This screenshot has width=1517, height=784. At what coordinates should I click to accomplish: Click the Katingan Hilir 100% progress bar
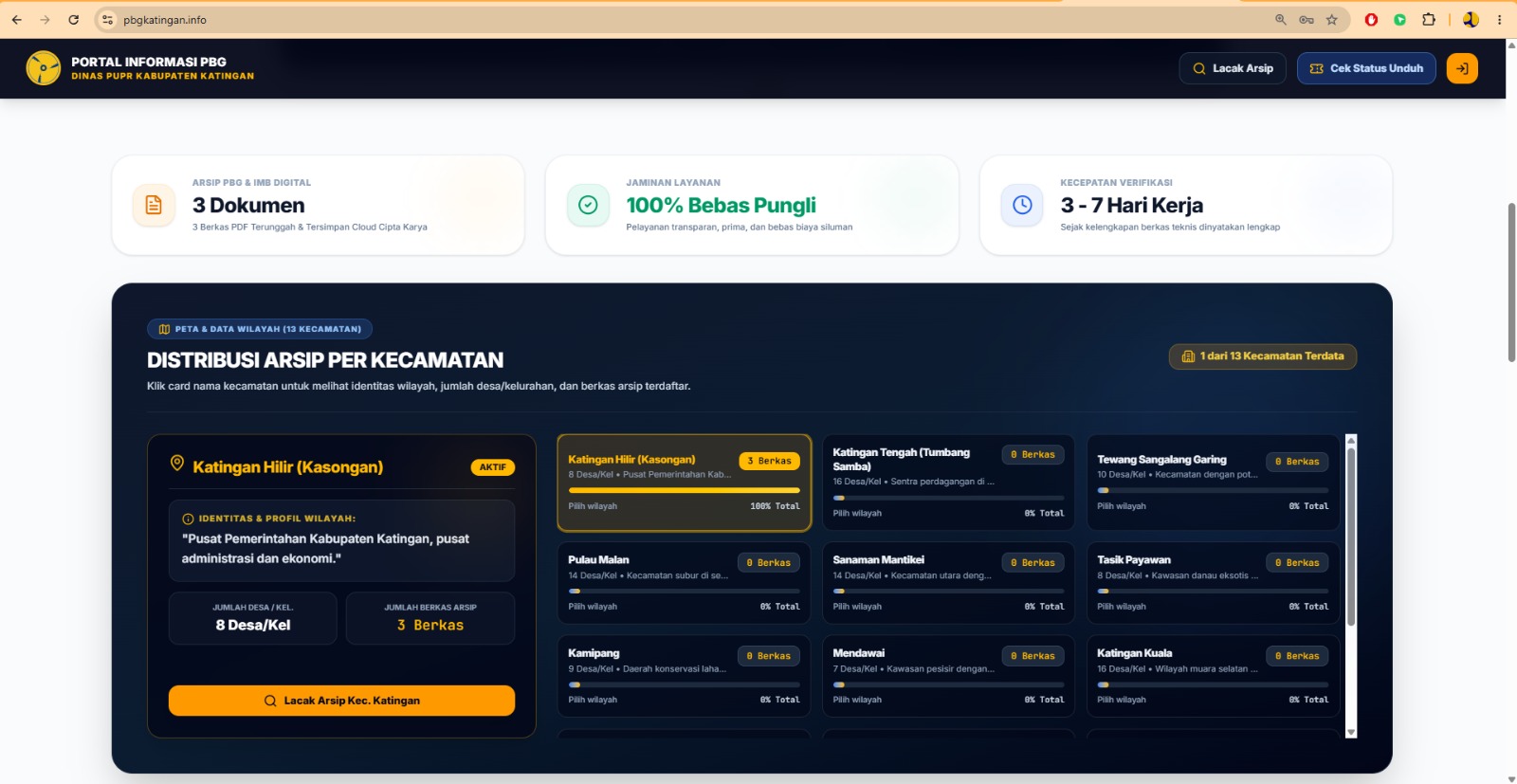pyautogui.click(x=684, y=490)
